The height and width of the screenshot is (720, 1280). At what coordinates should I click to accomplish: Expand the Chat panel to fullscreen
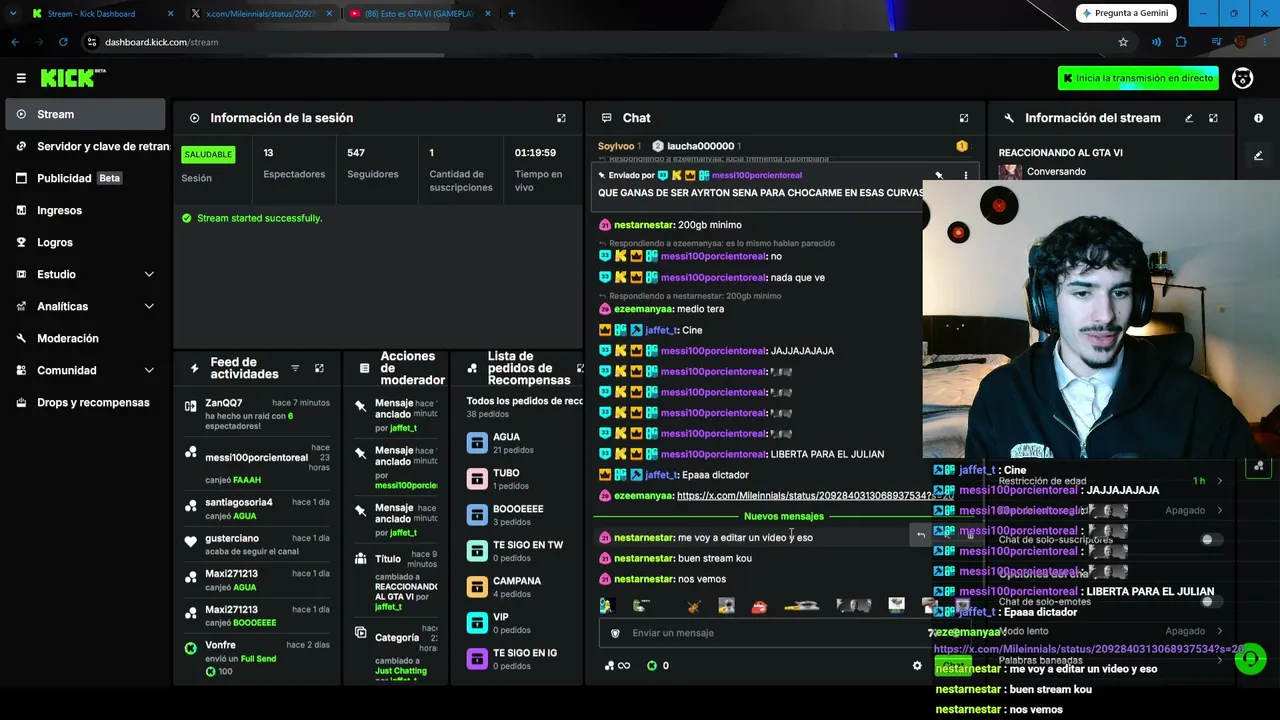tap(964, 118)
